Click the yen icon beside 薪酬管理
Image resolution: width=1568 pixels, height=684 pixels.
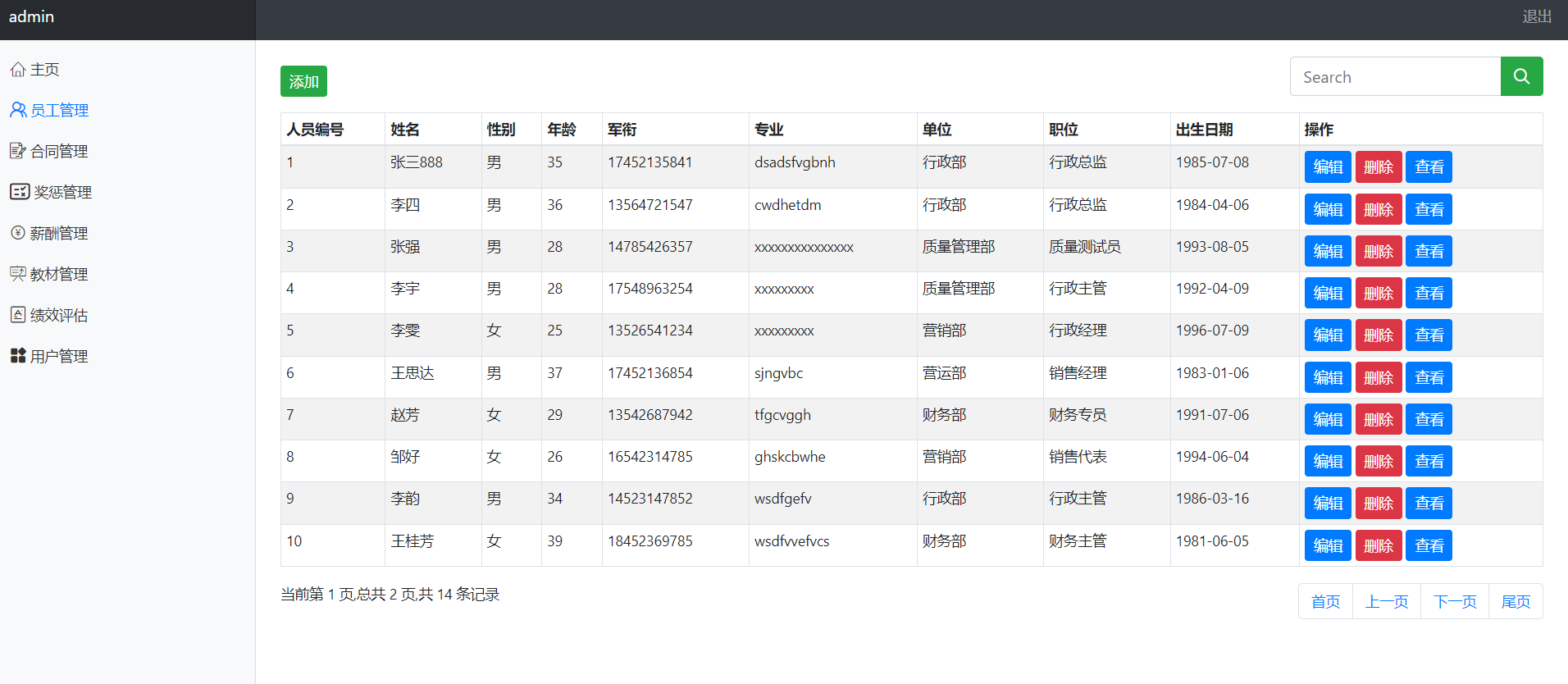pos(18,233)
